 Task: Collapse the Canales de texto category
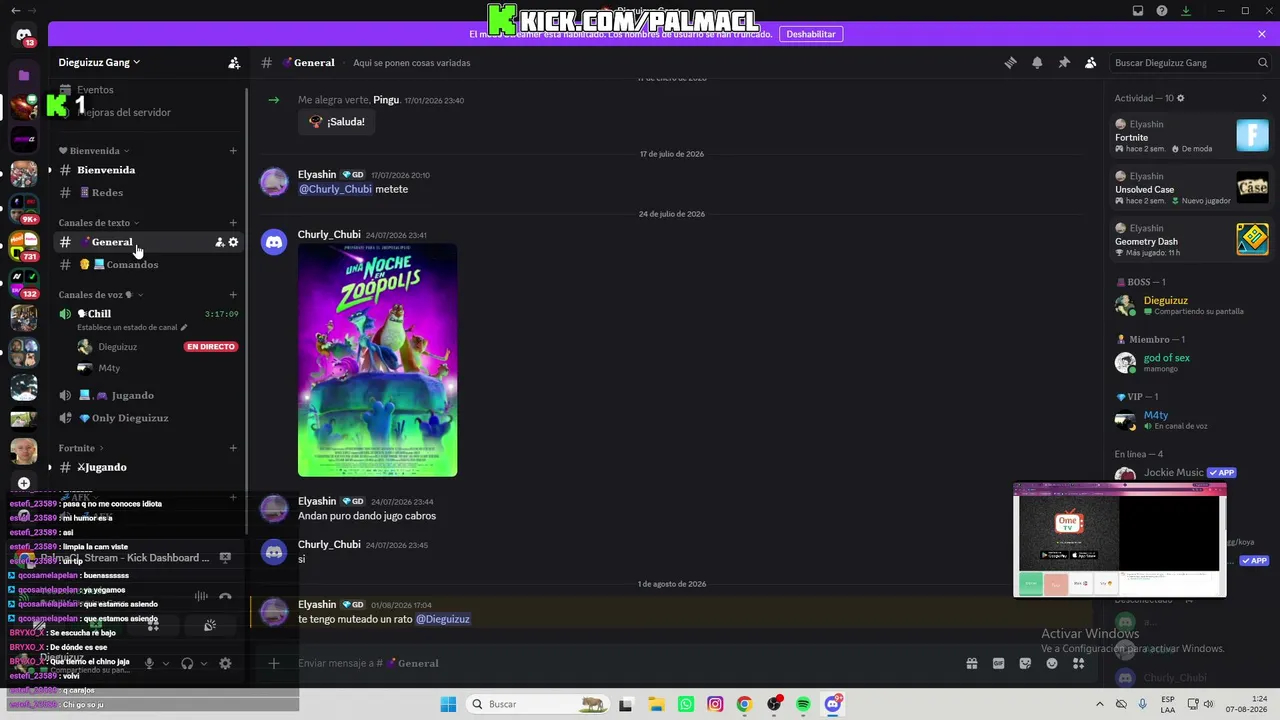click(x=99, y=222)
